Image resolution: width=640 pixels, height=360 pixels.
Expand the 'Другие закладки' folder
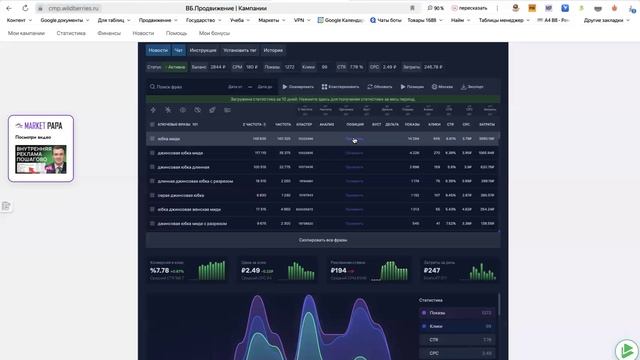607,20
